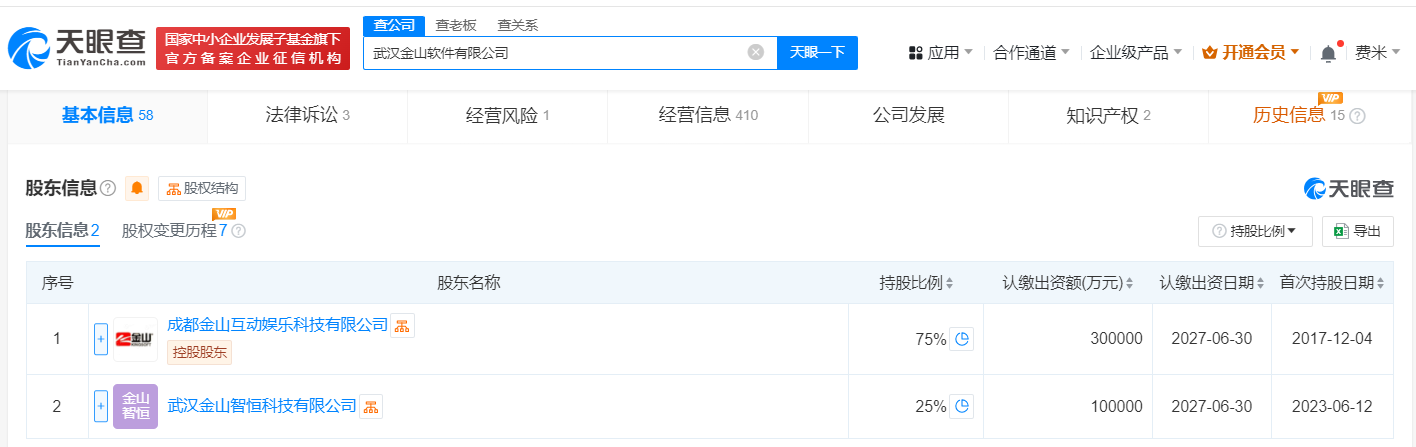The height and width of the screenshot is (447, 1416).
Task: Open equity chart icon beside 成都金山互动娱乐科技有限公司
Action: pyautogui.click(x=402, y=325)
